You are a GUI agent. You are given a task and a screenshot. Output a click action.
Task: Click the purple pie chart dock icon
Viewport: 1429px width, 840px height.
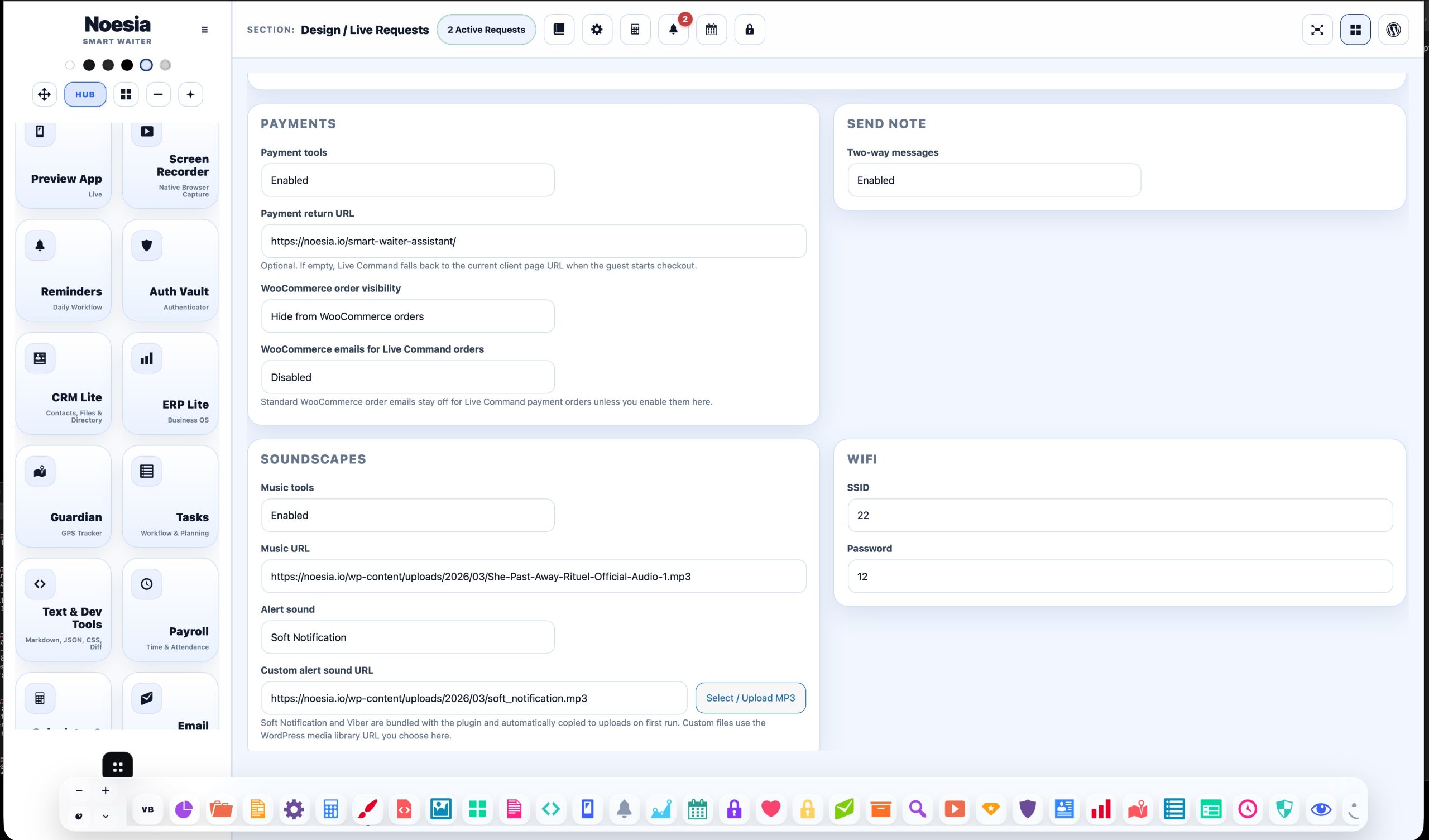[x=184, y=809]
